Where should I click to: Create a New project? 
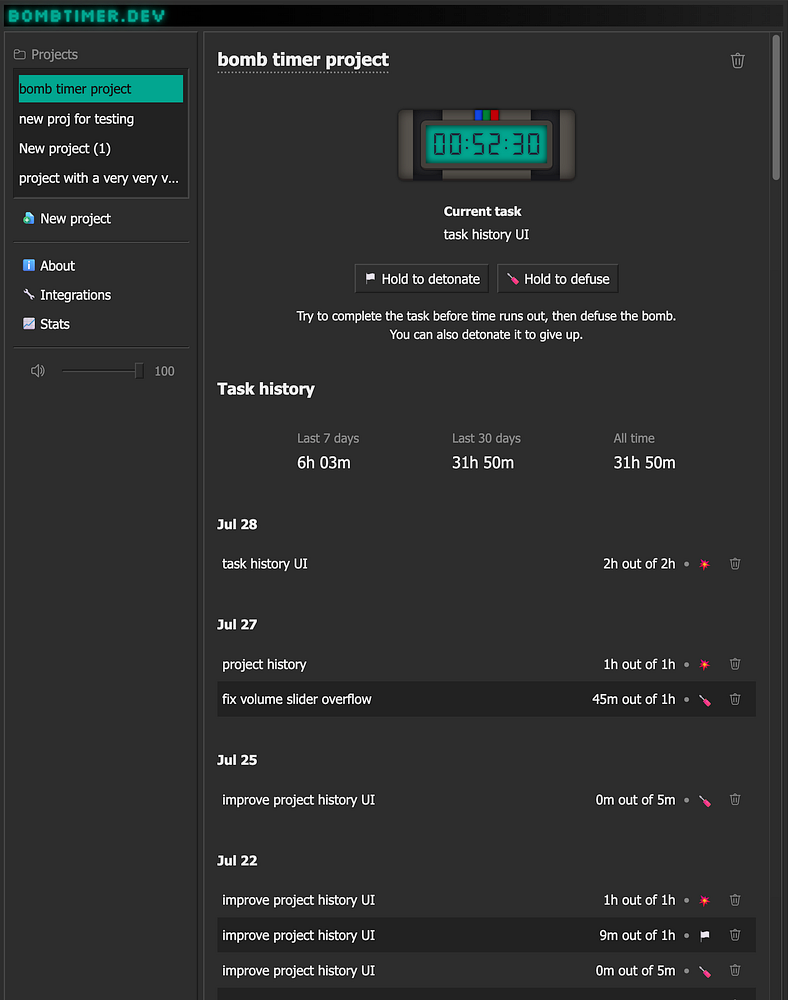coord(75,219)
